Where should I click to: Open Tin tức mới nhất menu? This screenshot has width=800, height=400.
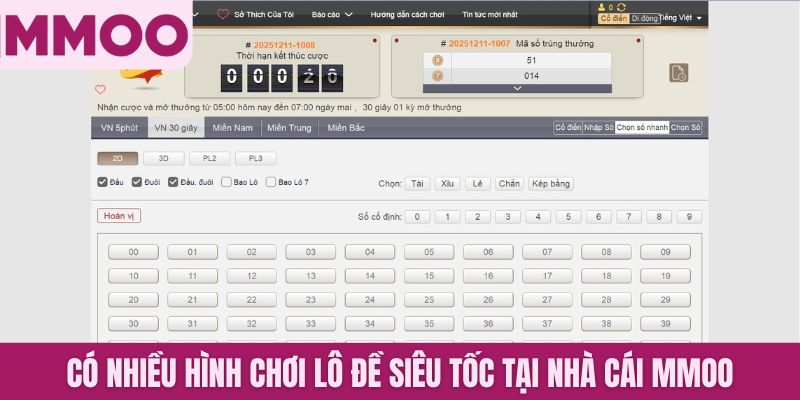pyautogui.click(x=490, y=15)
